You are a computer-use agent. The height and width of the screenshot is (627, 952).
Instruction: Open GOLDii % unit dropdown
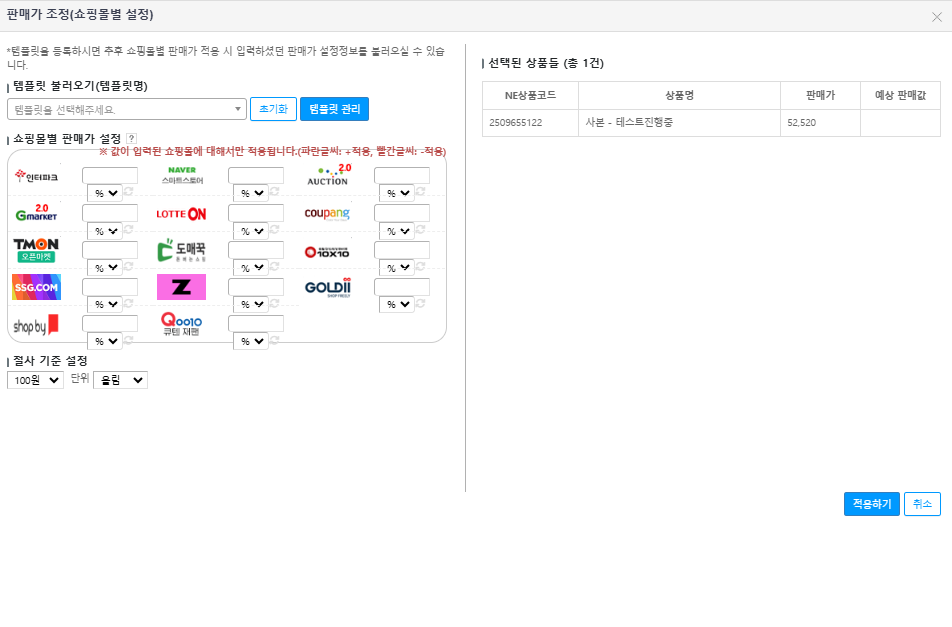(x=396, y=304)
